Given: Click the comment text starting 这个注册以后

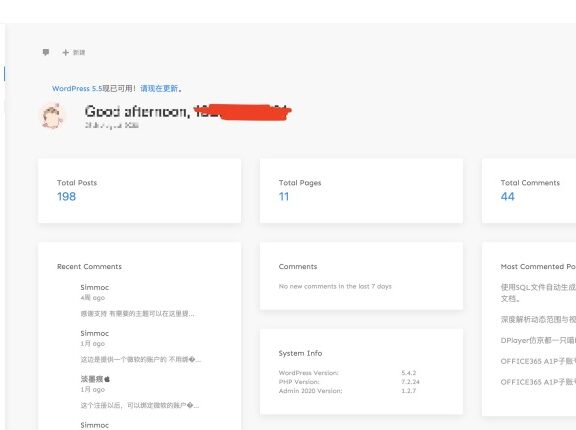Looking at the screenshot, I should point(140,405).
